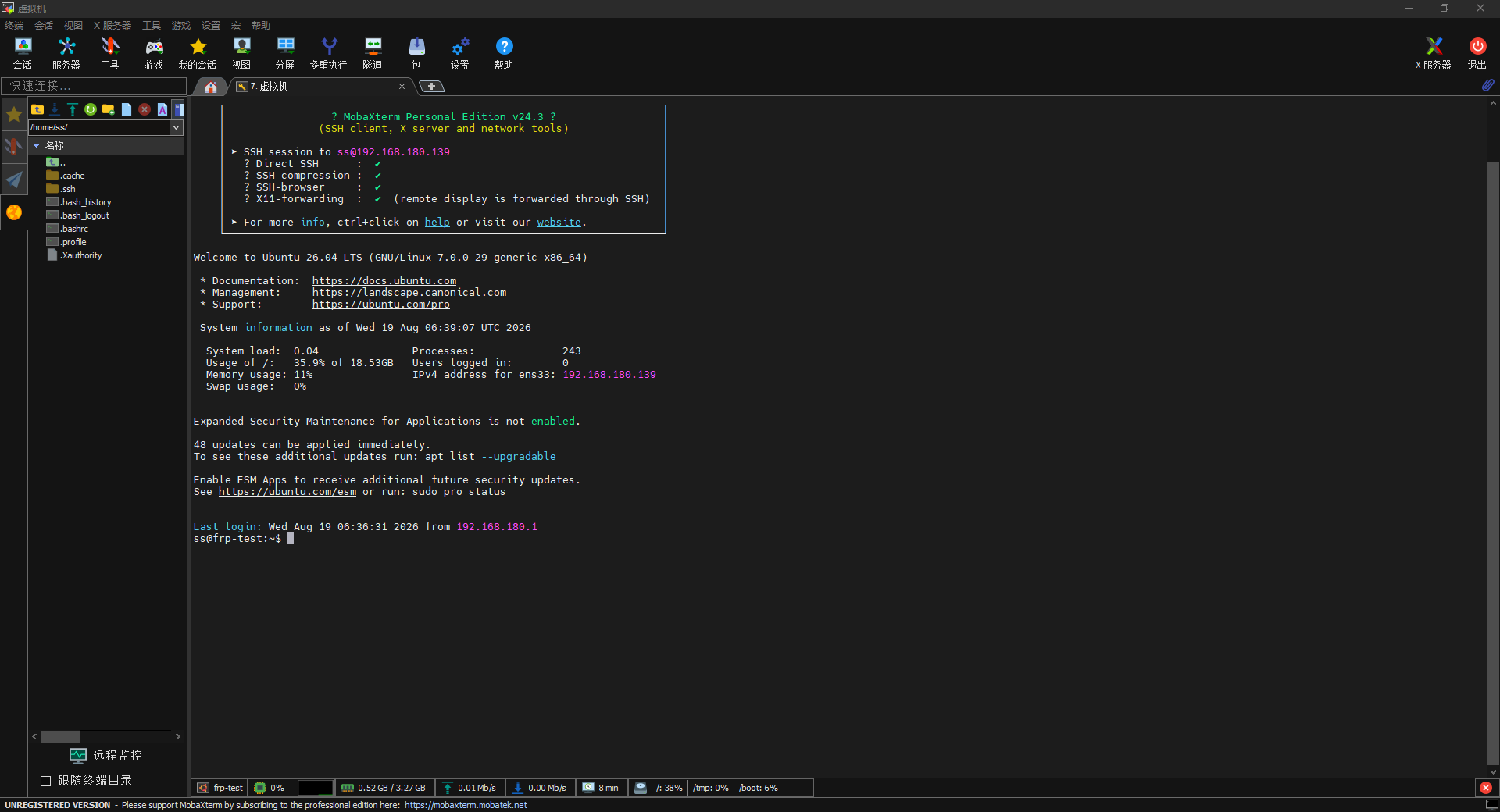Image resolution: width=1500 pixels, height=812 pixels.
Task: Click the 帮助 (Help) question mark icon
Action: click(x=504, y=53)
